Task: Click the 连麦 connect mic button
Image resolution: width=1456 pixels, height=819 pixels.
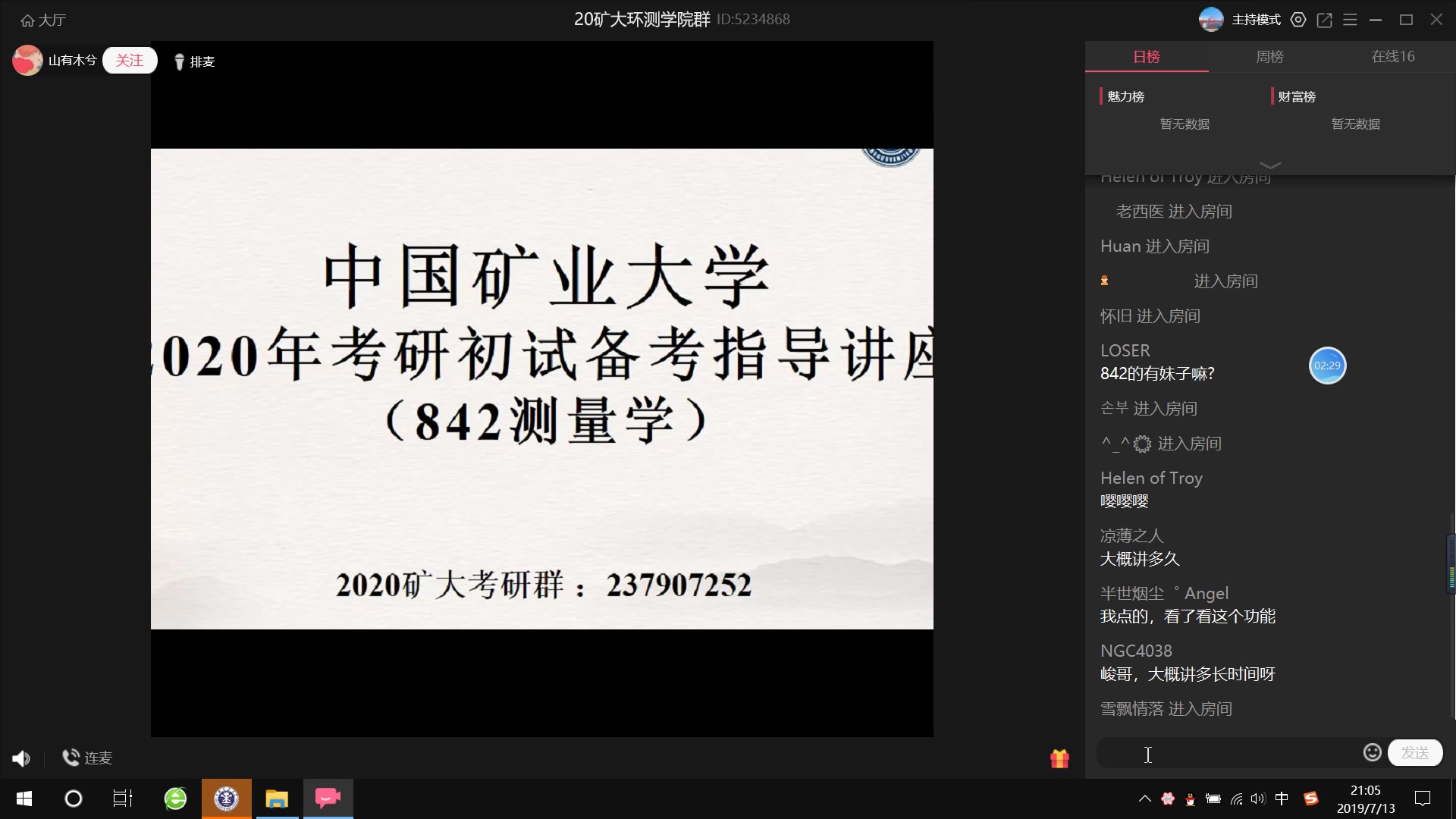Action: 87,758
